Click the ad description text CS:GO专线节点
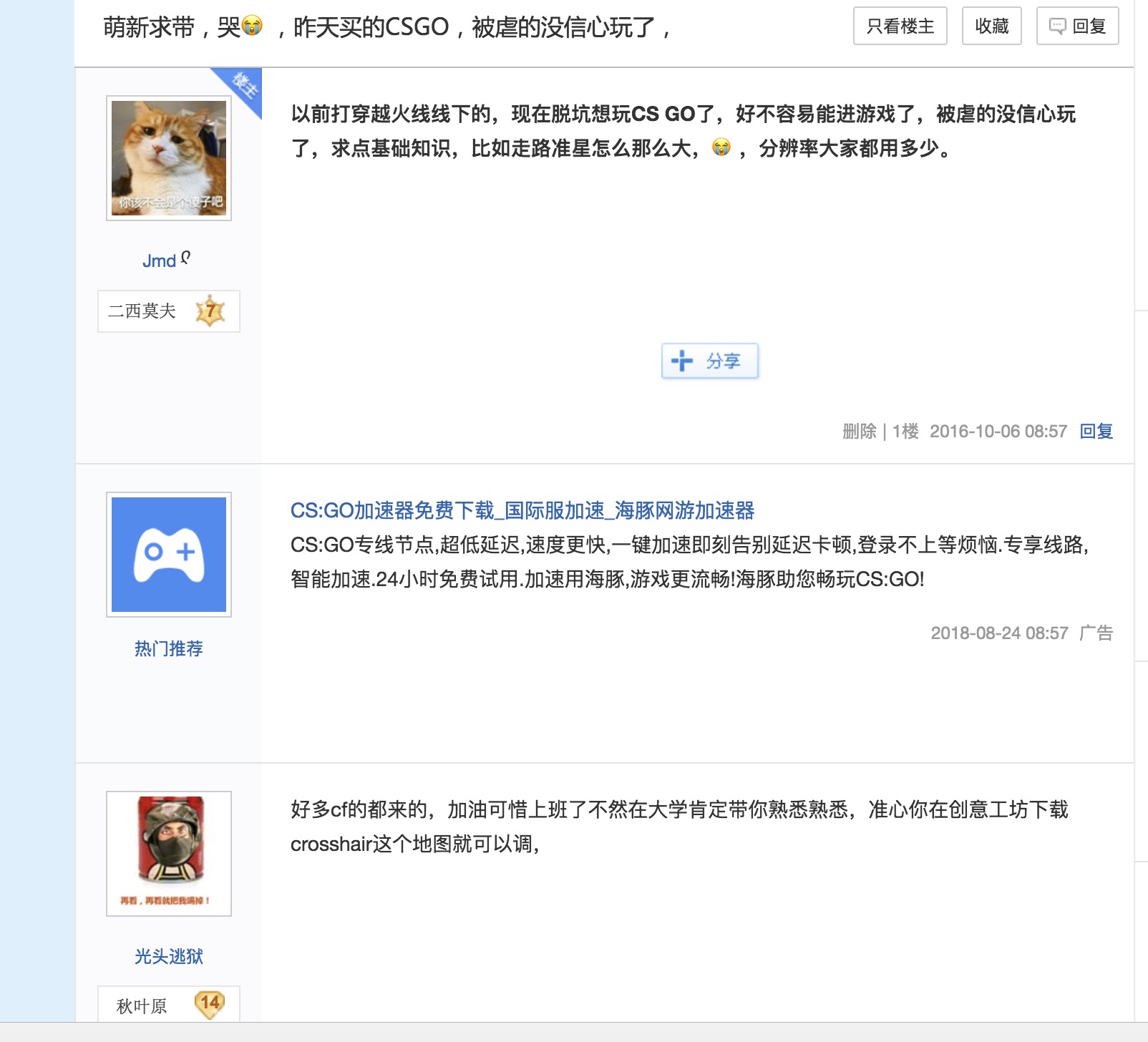1148x1042 pixels. click(690, 562)
